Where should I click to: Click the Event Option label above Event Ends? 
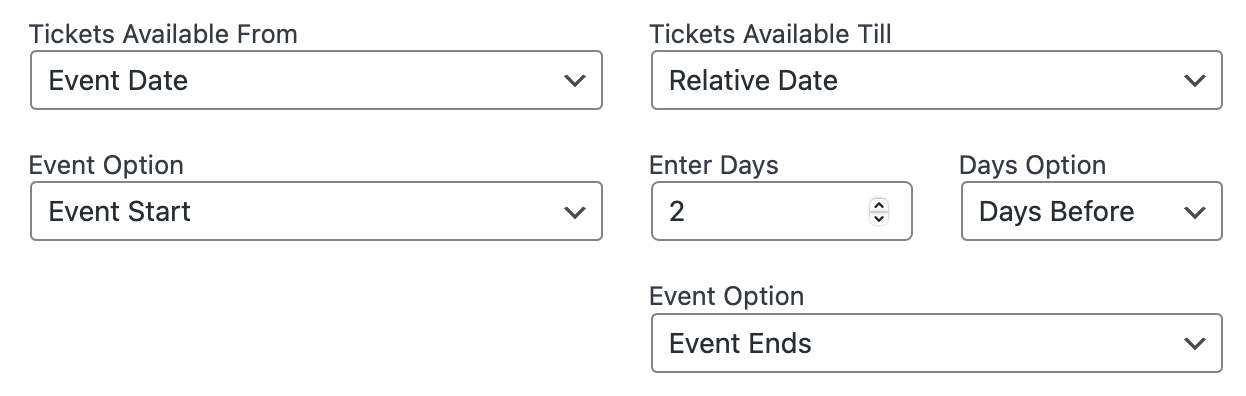727,297
